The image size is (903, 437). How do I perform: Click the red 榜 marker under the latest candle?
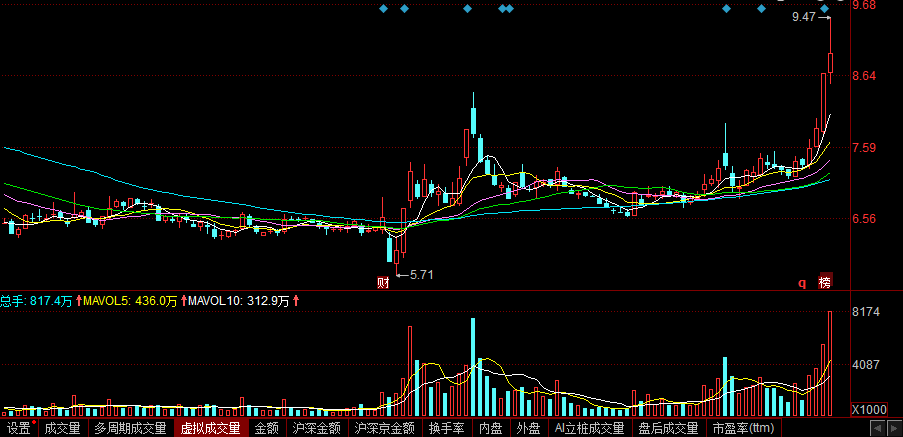pos(825,282)
